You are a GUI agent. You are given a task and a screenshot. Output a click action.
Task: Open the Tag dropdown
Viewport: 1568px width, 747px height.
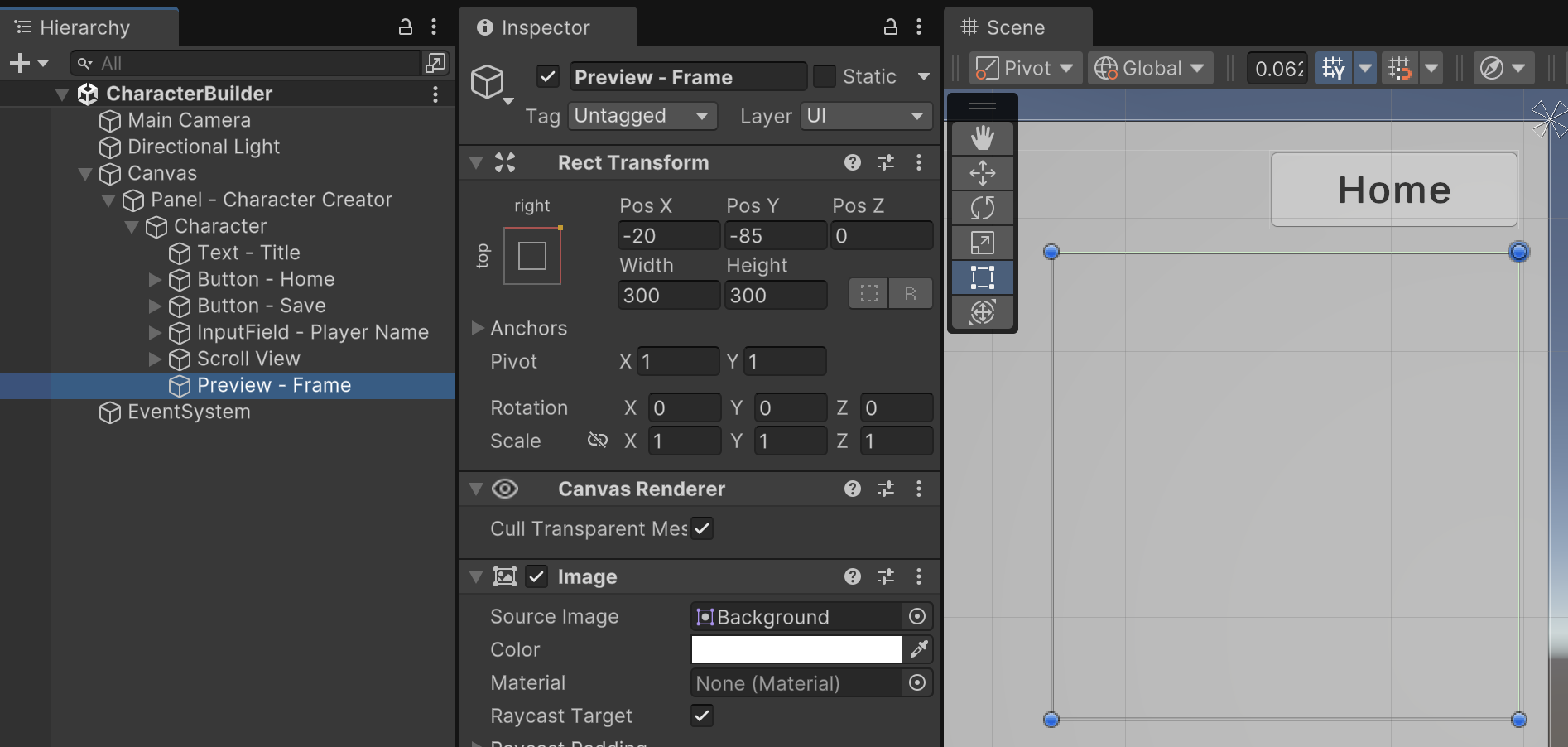coord(642,116)
